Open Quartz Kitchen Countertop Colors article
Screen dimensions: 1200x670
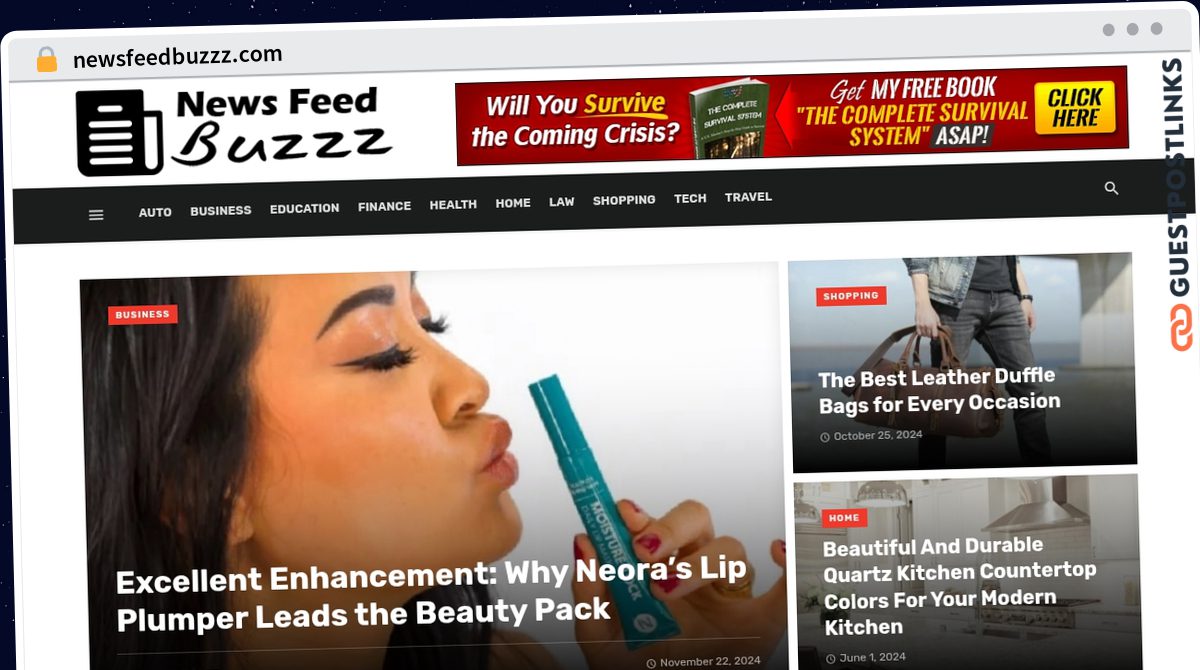pyautogui.click(x=959, y=586)
